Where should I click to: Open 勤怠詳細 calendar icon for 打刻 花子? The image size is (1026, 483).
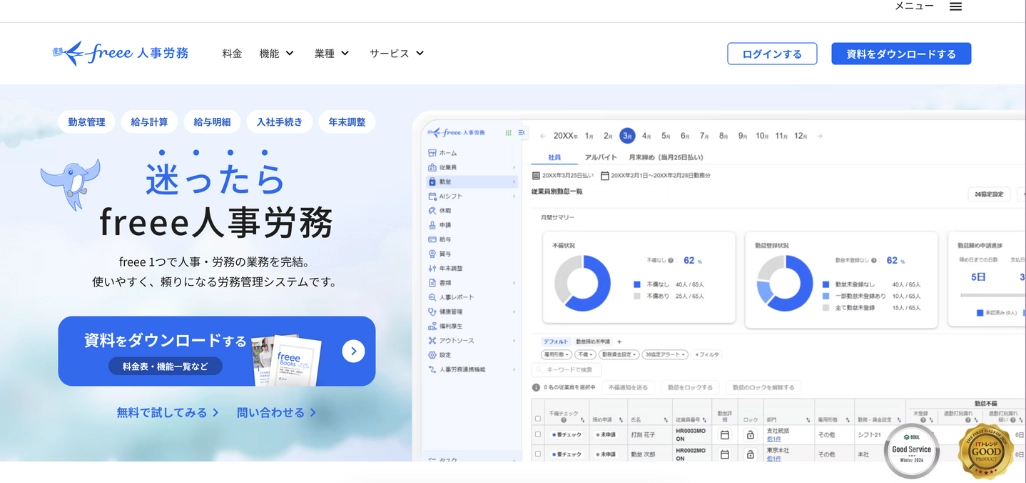coord(724,435)
